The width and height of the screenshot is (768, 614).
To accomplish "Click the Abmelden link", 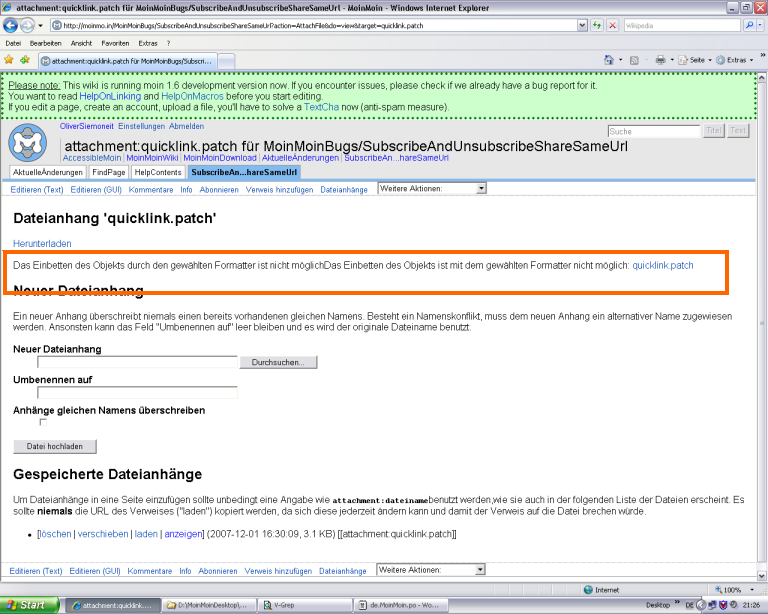I will coord(187,126).
